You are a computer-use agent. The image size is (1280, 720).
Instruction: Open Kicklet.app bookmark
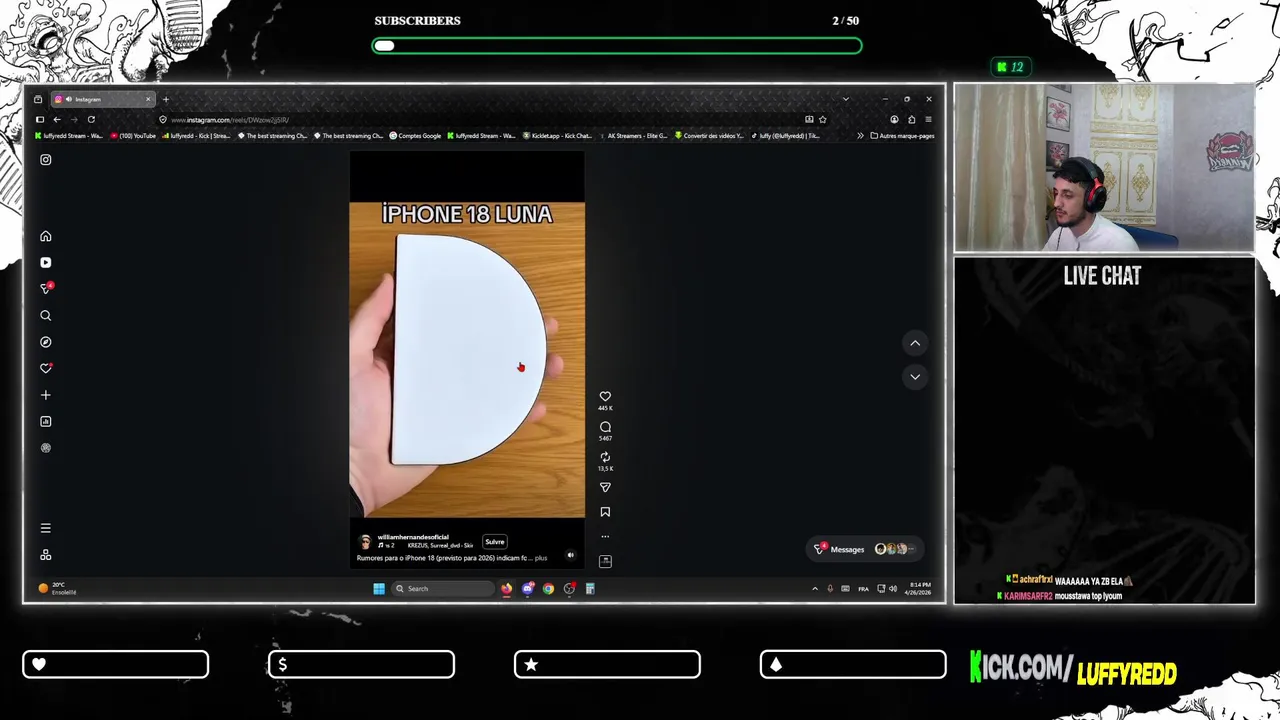tap(558, 136)
